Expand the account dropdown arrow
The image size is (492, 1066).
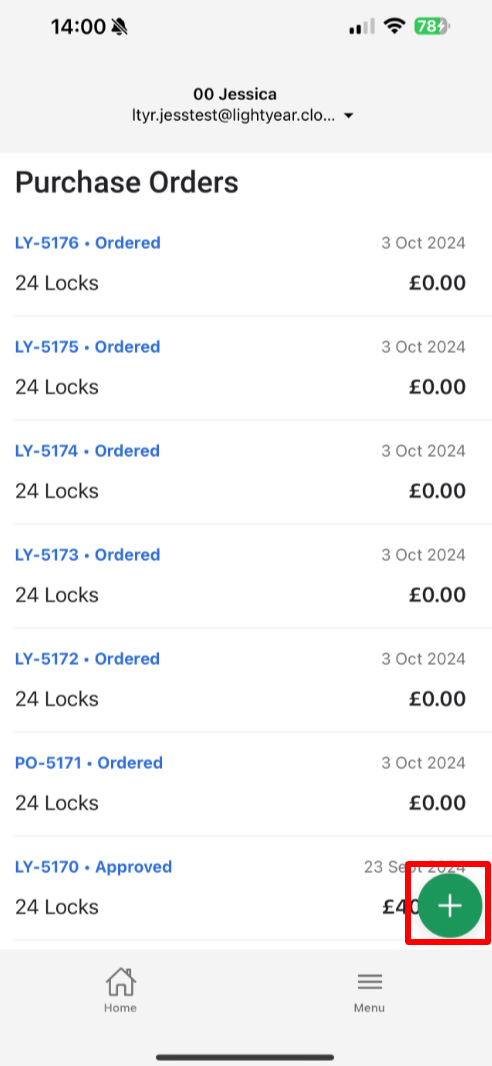pos(349,116)
